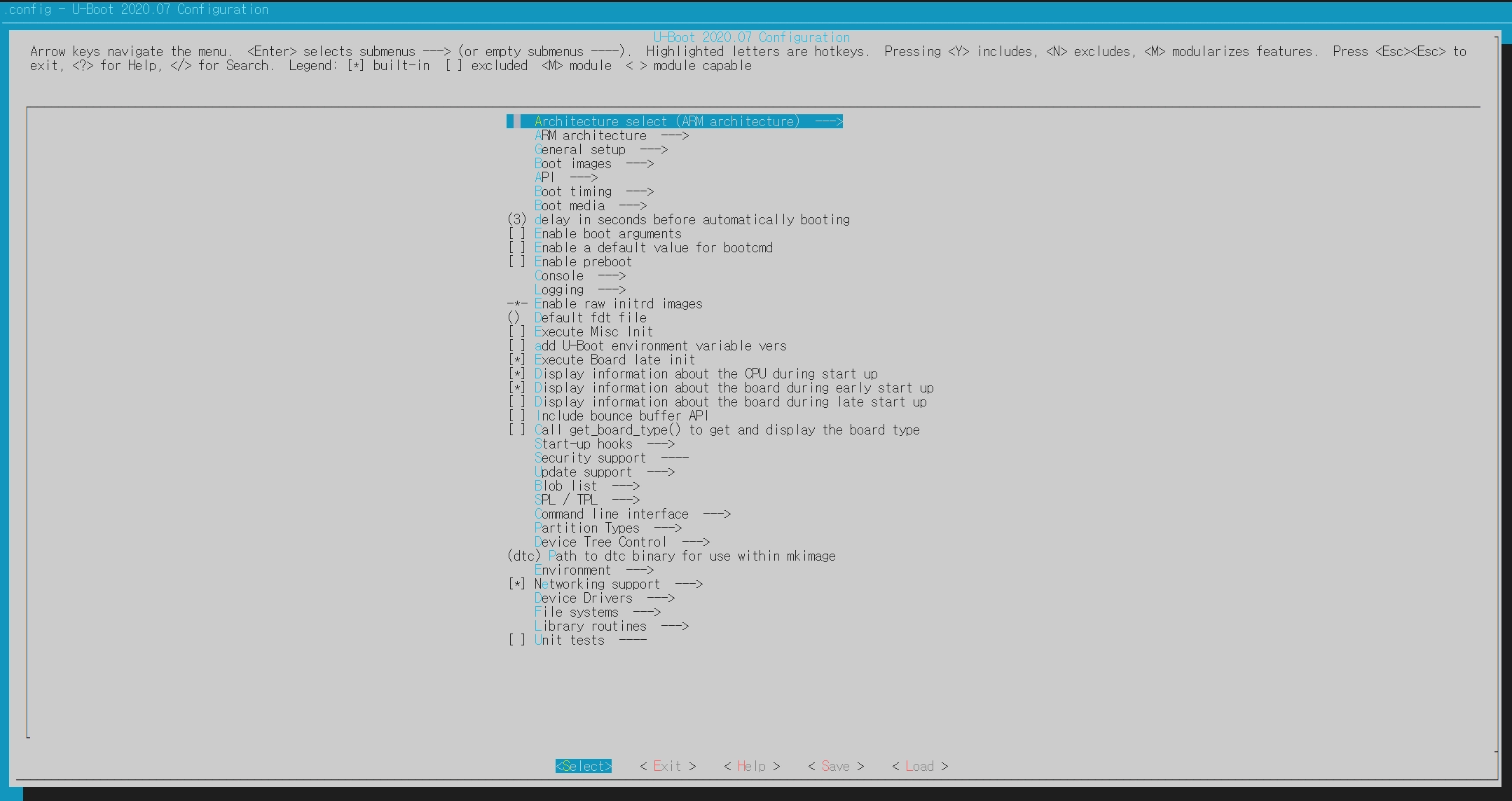This screenshot has width=1512, height=801.
Task: Open the Environment submenu
Action: click(x=594, y=570)
